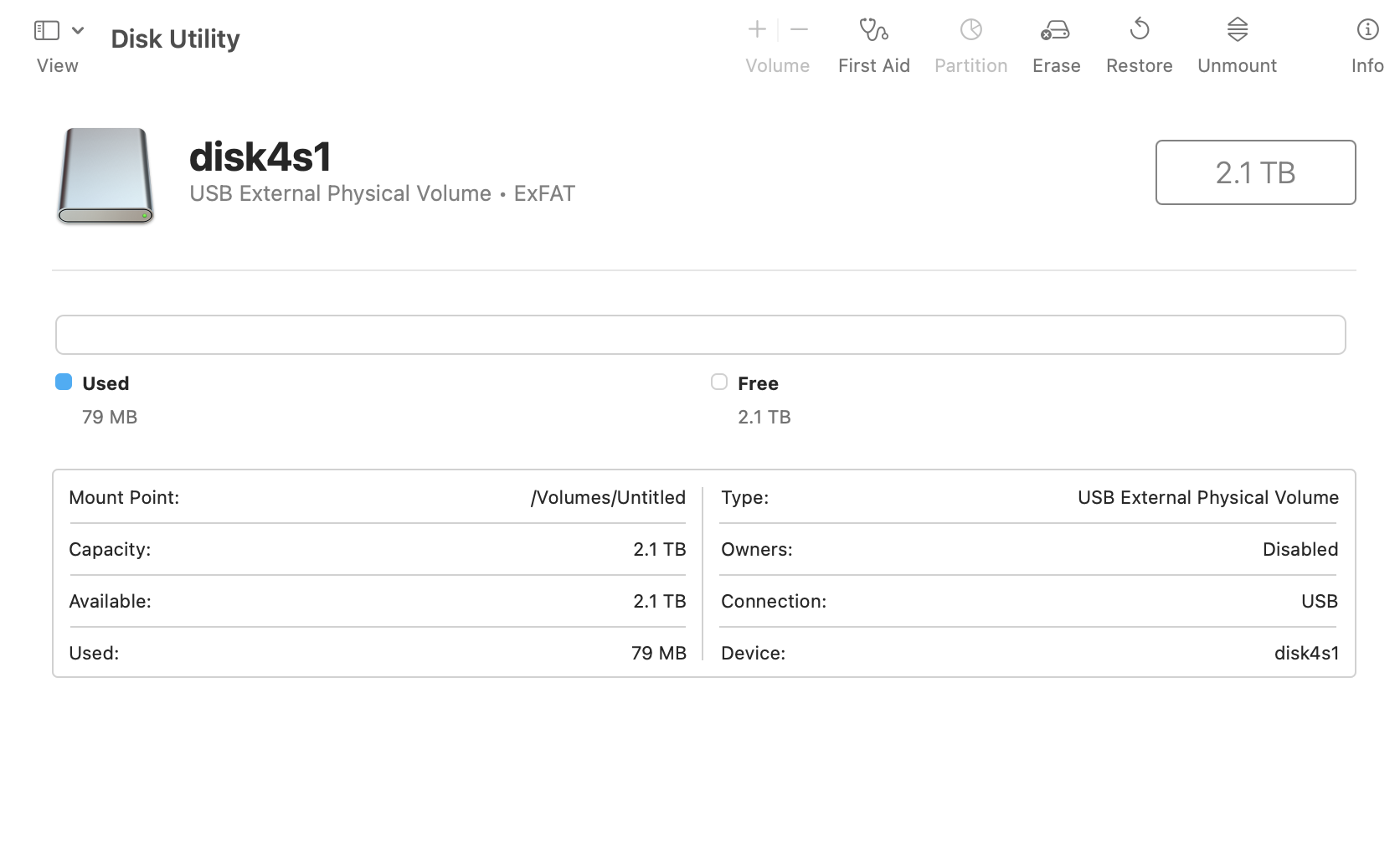Click the Device value disk4s1

coord(1307,653)
